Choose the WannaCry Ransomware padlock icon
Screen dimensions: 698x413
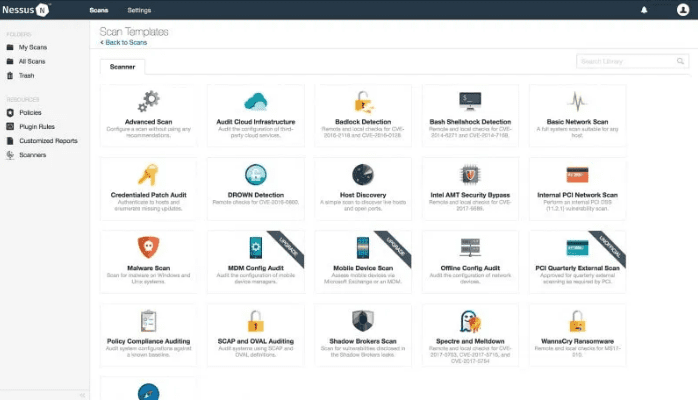[577, 321]
